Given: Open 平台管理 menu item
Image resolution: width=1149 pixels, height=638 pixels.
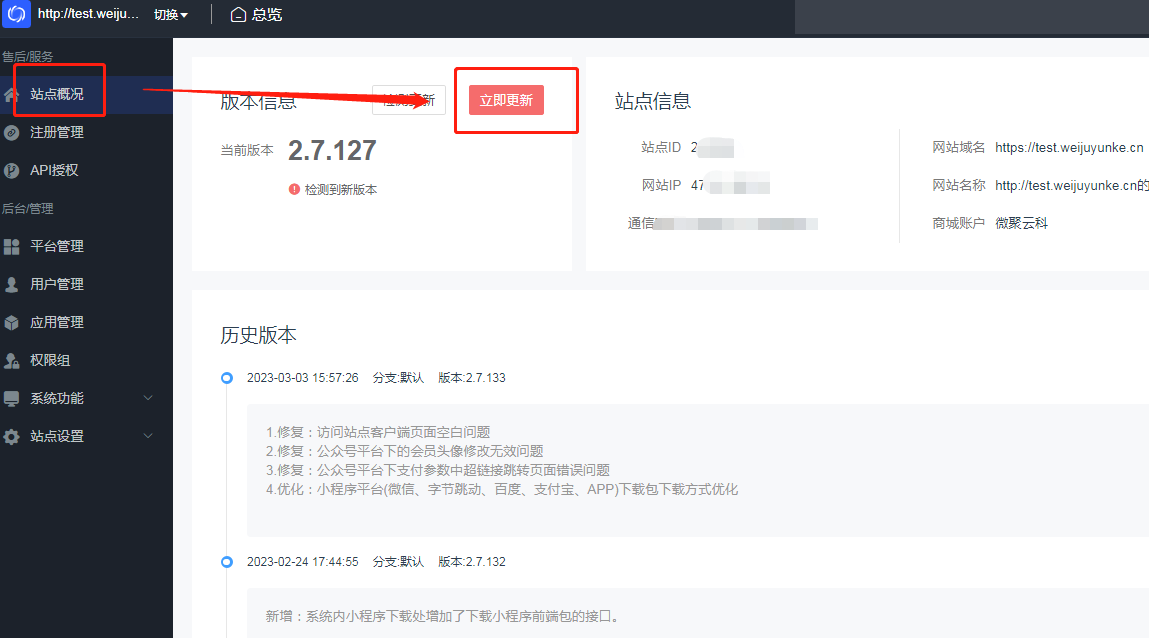Looking at the screenshot, I should (86, 247).
